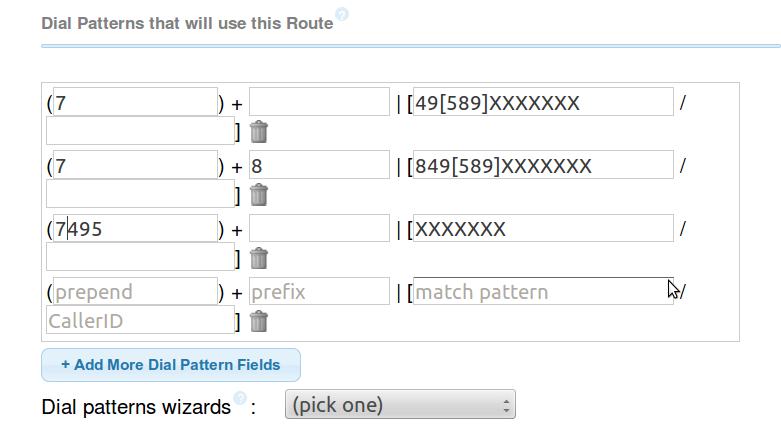Focus first row's empty prefix field
Image resolution: width=781 pixels, height=444 pixels.
pyautogui.click(x=319, y=102)
